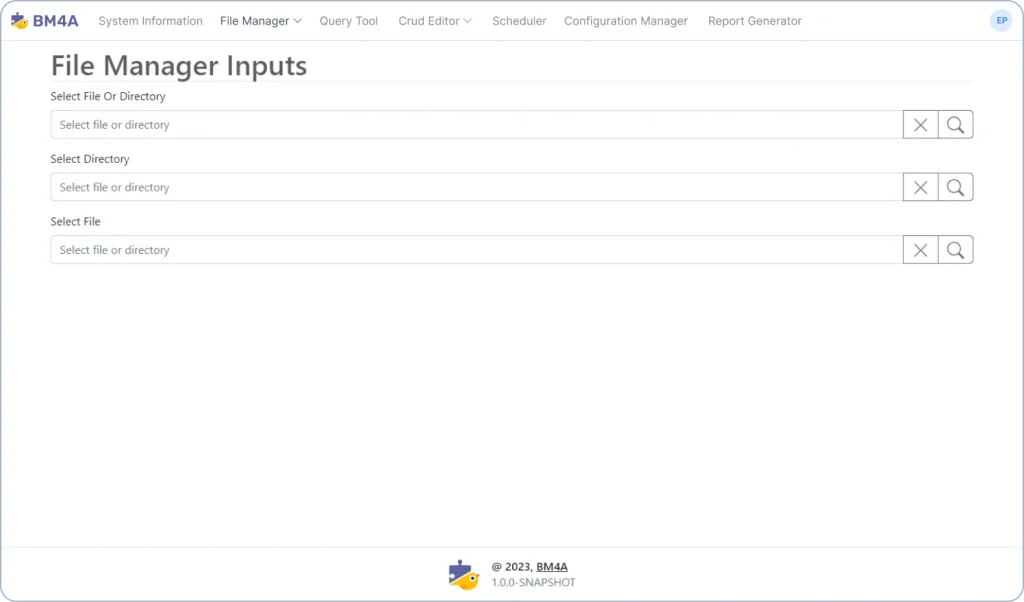Open search for Select File field

tap(955, 250)
